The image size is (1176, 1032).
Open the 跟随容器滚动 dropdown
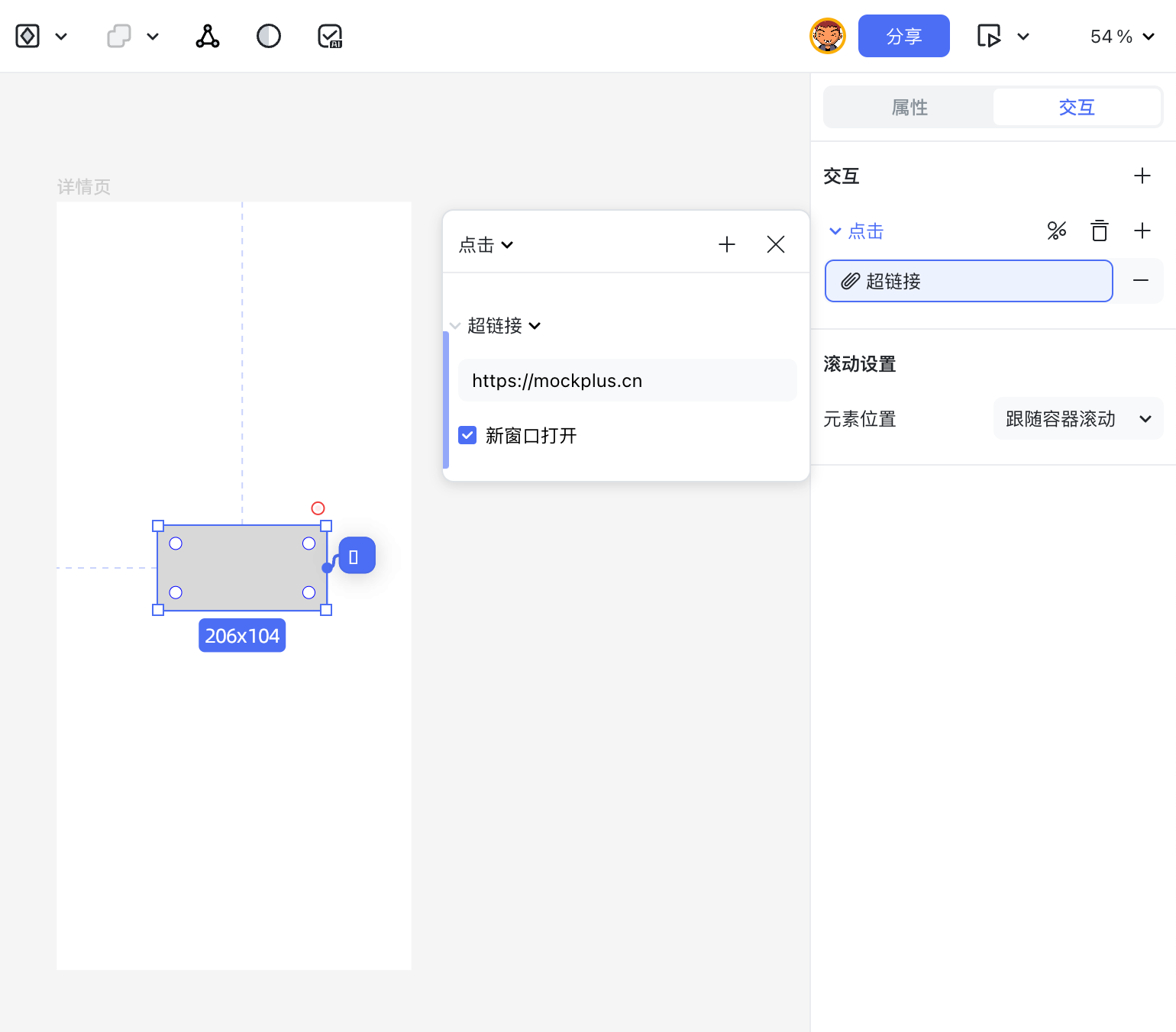click(1078, 418)
